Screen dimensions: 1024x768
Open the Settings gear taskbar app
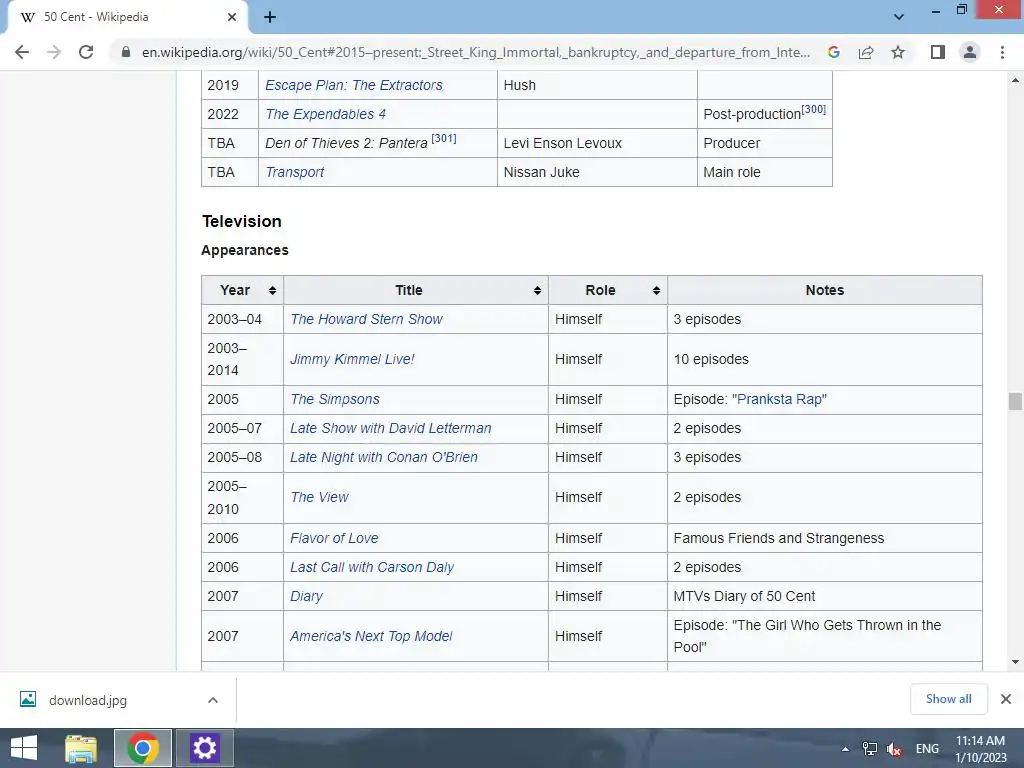[x=204, y=748]
